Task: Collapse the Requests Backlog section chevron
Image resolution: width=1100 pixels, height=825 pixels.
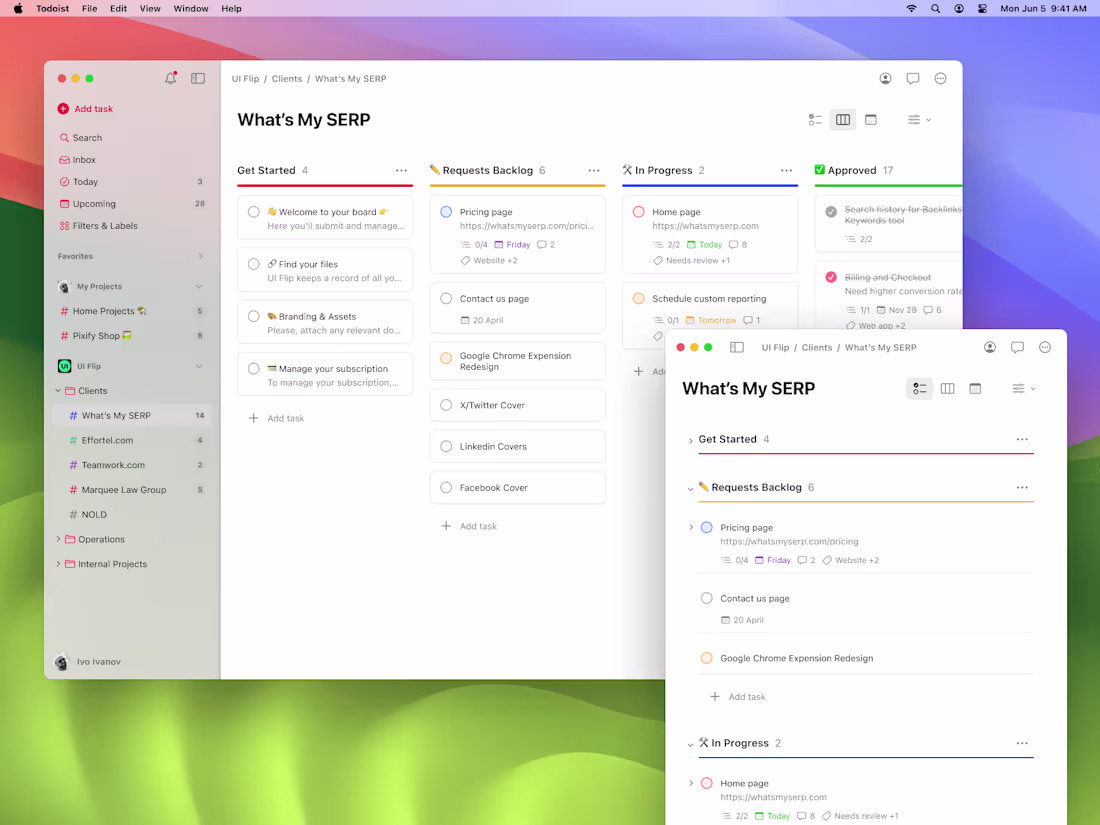Action: click(x=690, y=487)
